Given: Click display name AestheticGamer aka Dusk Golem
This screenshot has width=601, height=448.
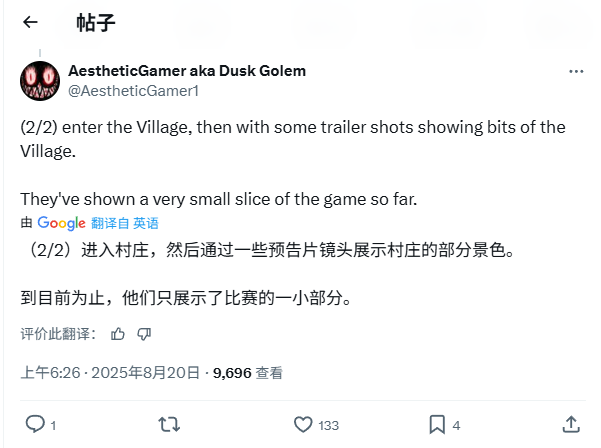Looking at the screenshot, I should (x=187, y=71).
